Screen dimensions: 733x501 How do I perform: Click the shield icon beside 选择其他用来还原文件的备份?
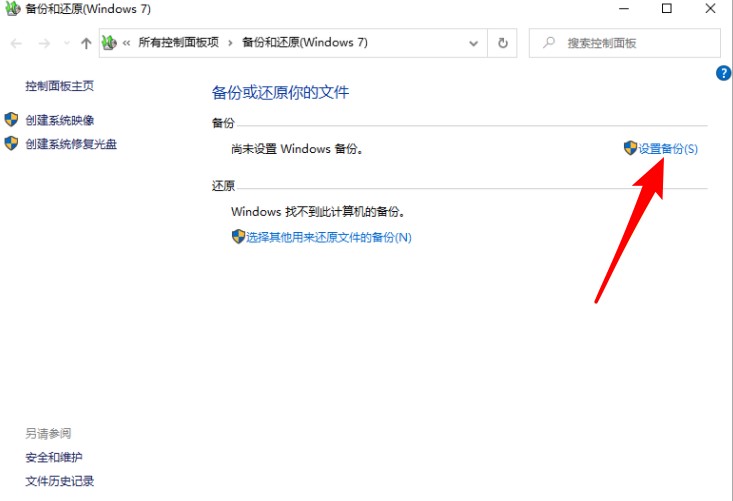point(238,236)
